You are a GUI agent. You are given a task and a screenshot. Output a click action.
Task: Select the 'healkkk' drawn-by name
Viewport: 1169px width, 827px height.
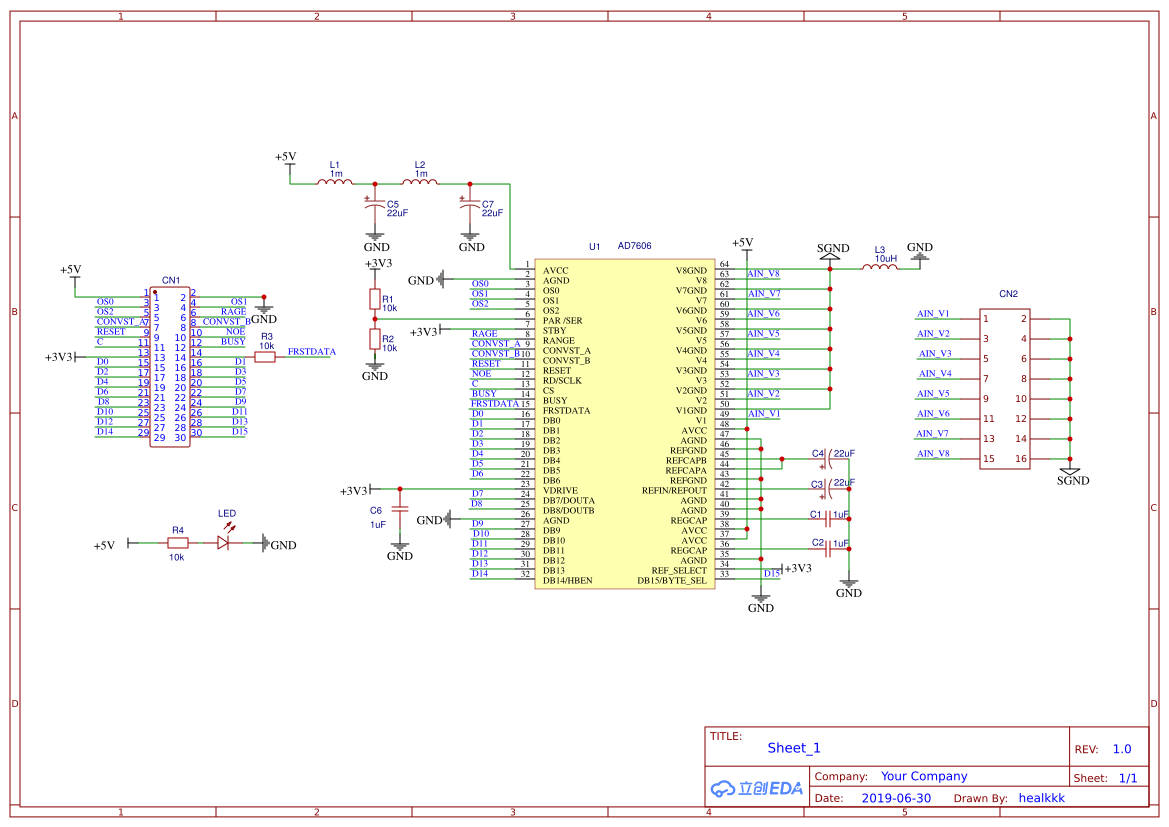point(1041,798)
